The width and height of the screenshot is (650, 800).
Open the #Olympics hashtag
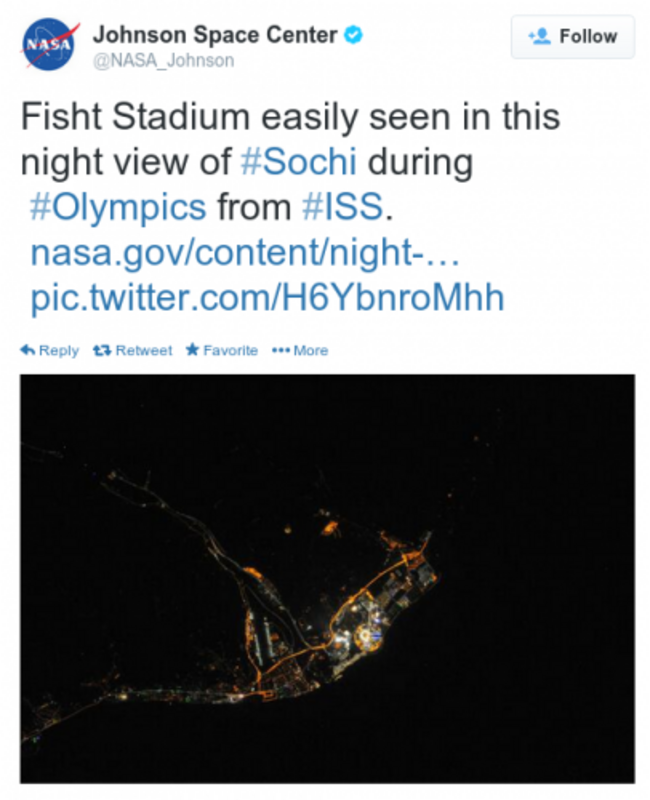pyautogui.click(x=118, y=207)
